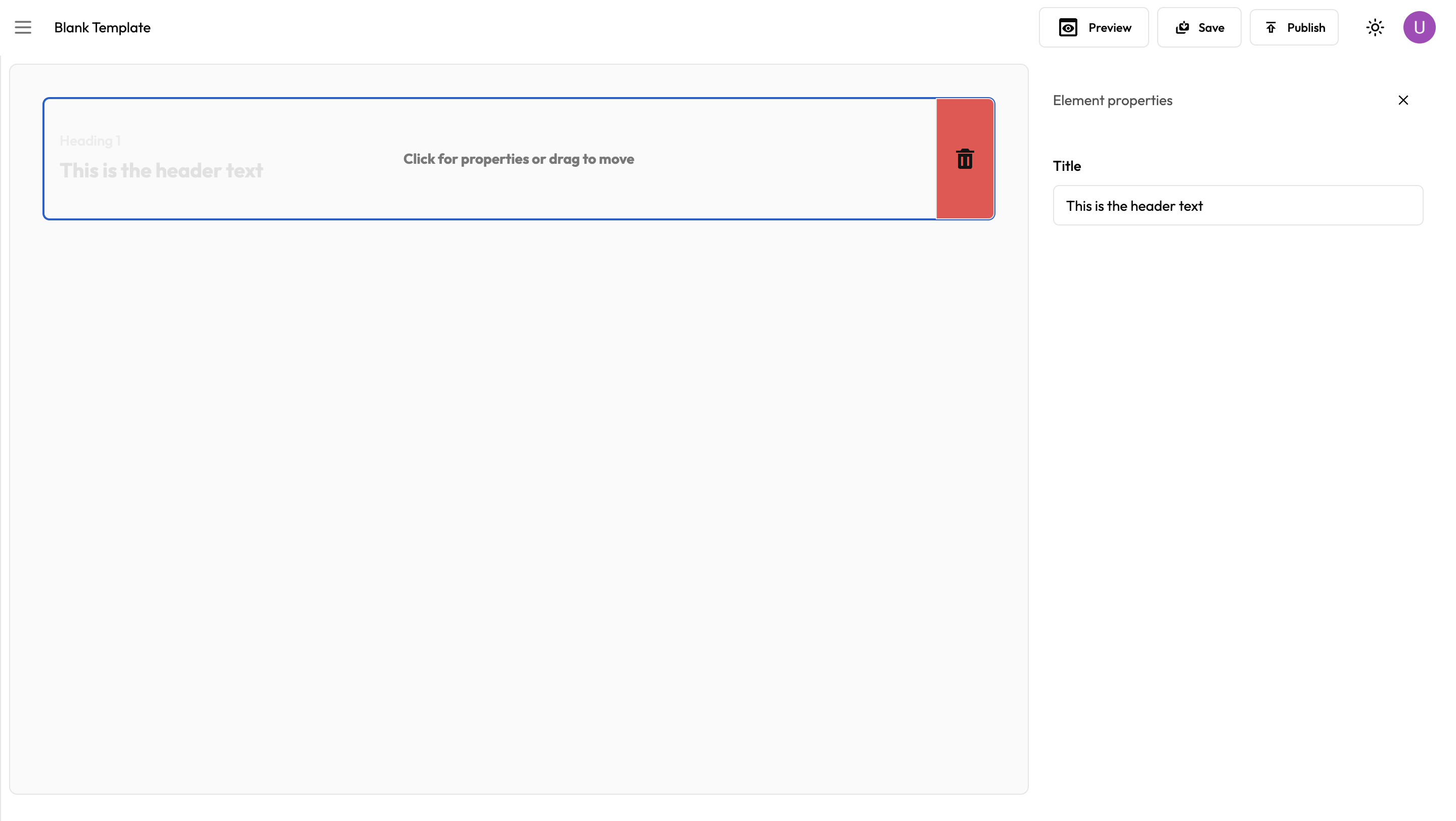Close the Element properties panel
The width and height of the screenshot is (1456, 821).
click(1403, 101)
